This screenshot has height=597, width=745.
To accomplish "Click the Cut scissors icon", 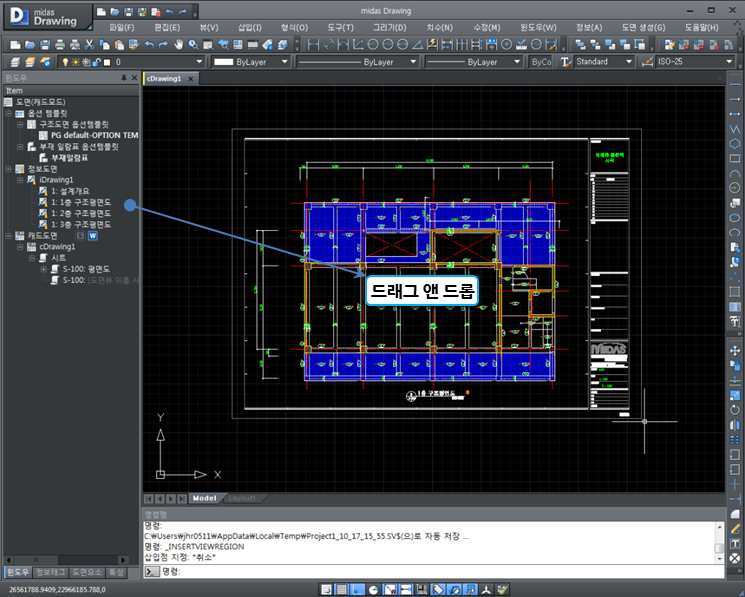I will click(89, 45).
